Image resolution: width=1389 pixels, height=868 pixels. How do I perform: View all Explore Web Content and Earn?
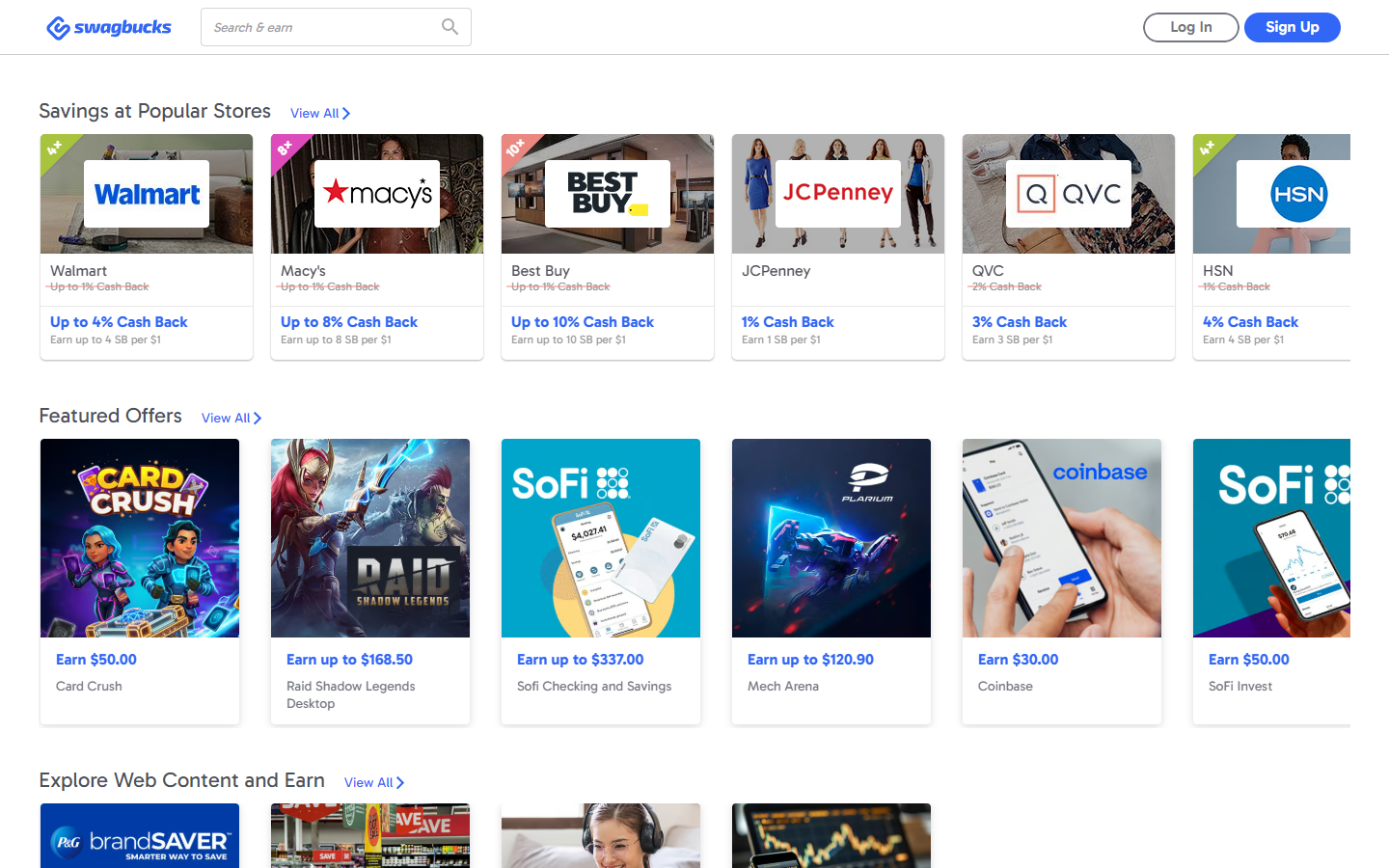pos(374,782)
